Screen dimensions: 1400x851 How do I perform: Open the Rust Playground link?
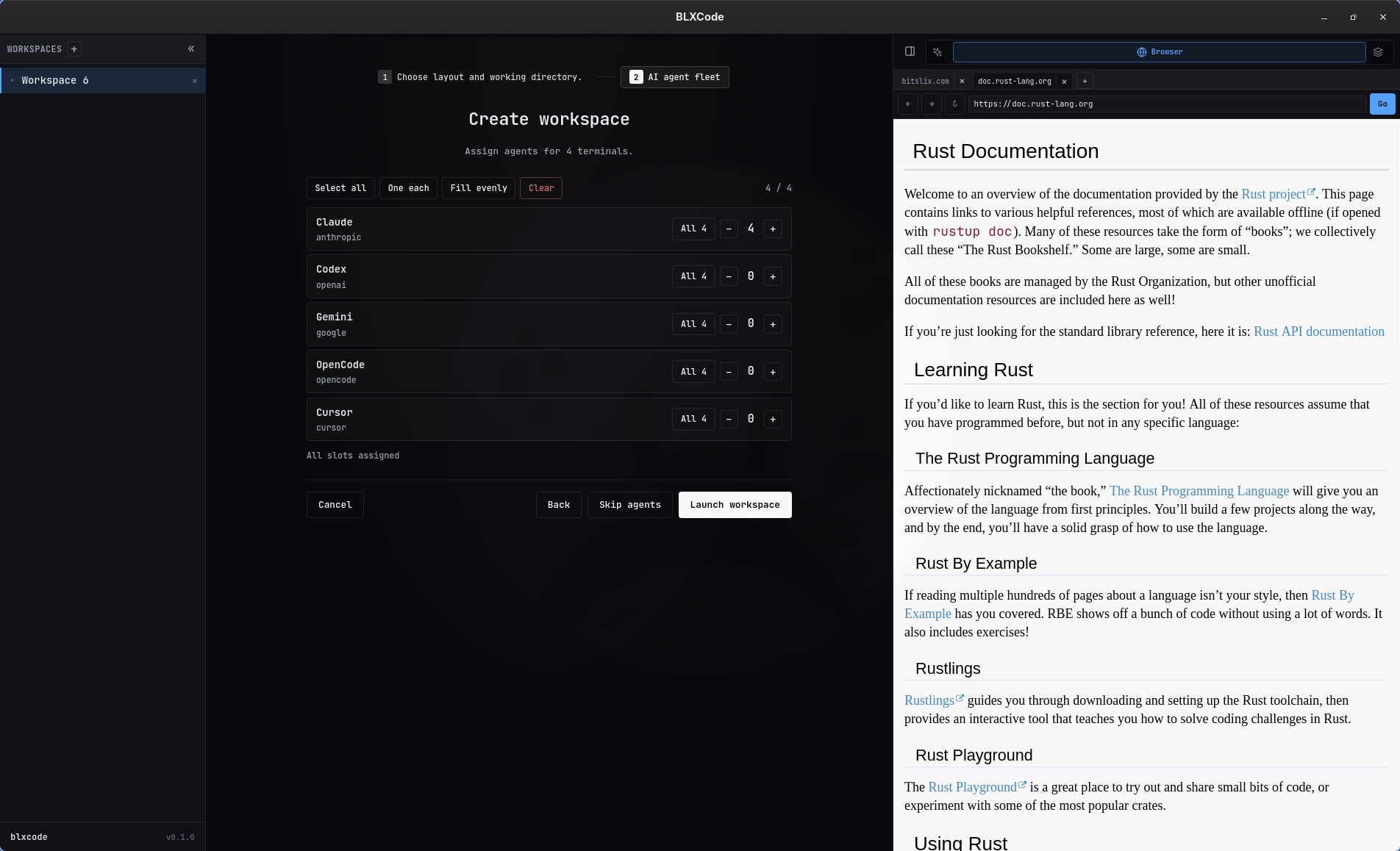[x=977, y=787]
